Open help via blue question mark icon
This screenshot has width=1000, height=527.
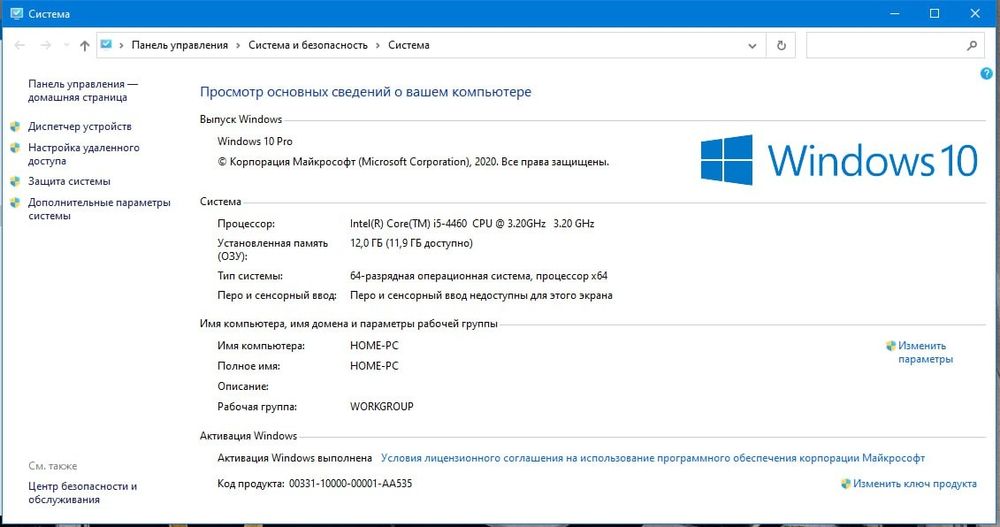click(x=986, y=73)
